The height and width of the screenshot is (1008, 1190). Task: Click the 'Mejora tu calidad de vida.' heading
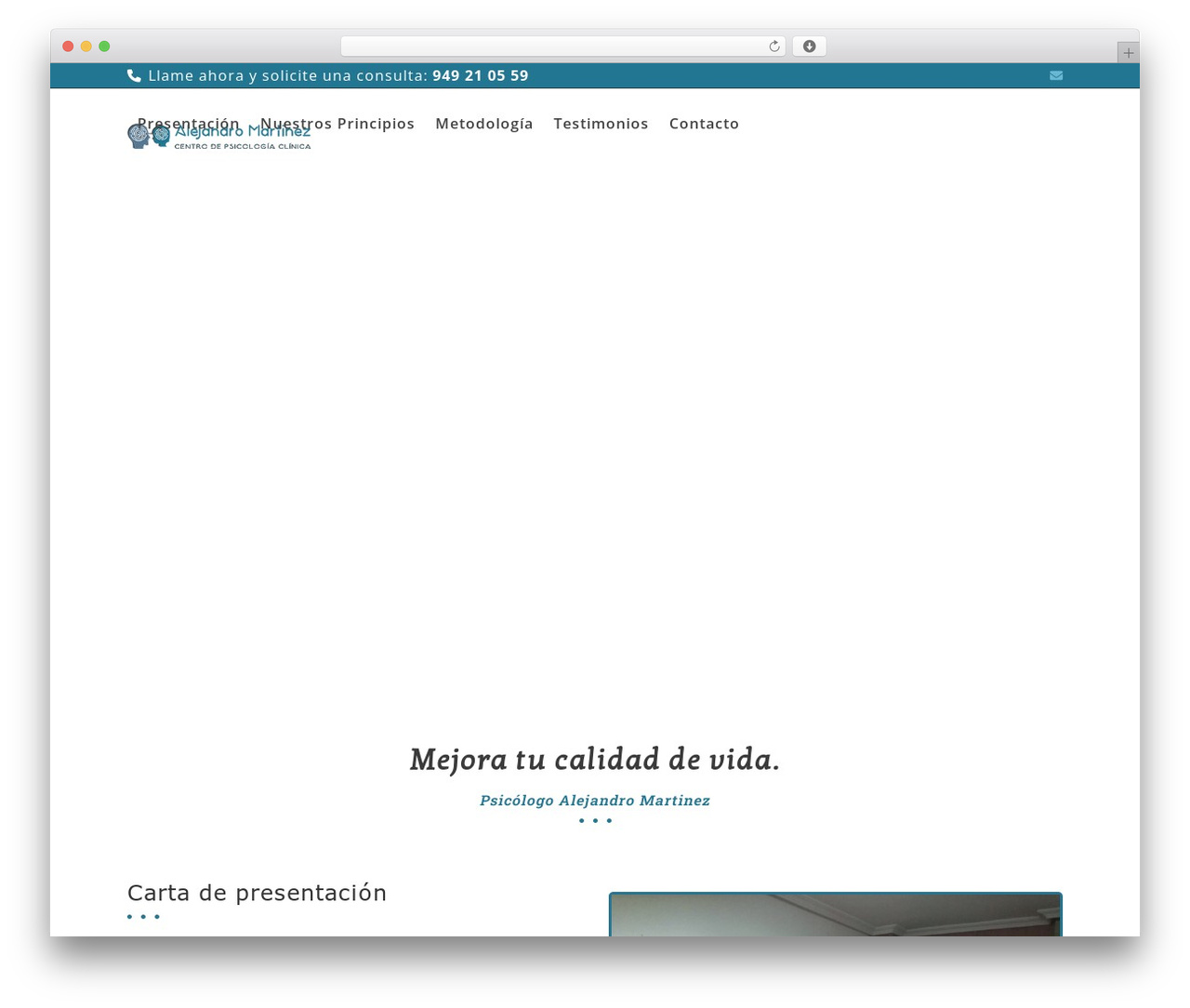[595, 760]
